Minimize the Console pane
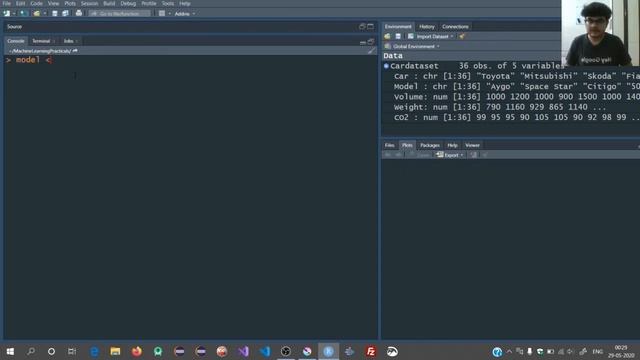Viewport: 640px width, 360px height. coord(362,42)
